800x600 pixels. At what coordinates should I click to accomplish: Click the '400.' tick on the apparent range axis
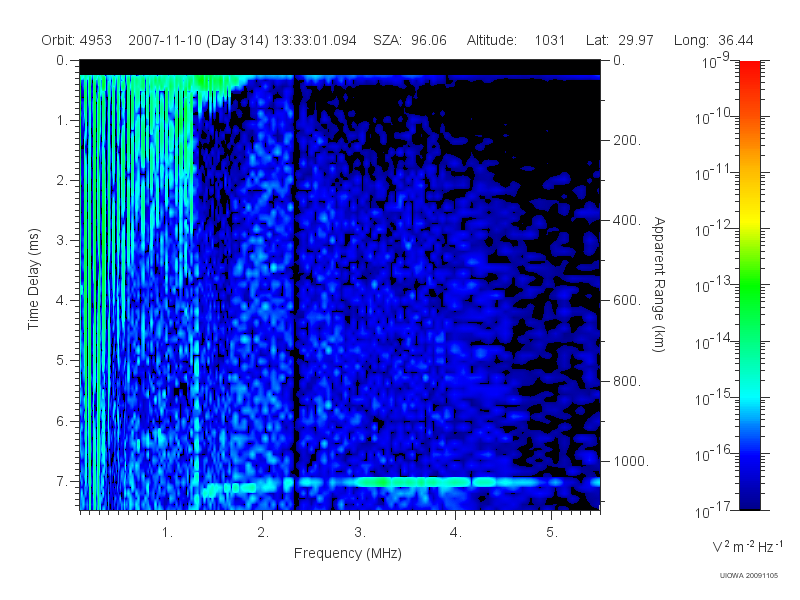627,220
